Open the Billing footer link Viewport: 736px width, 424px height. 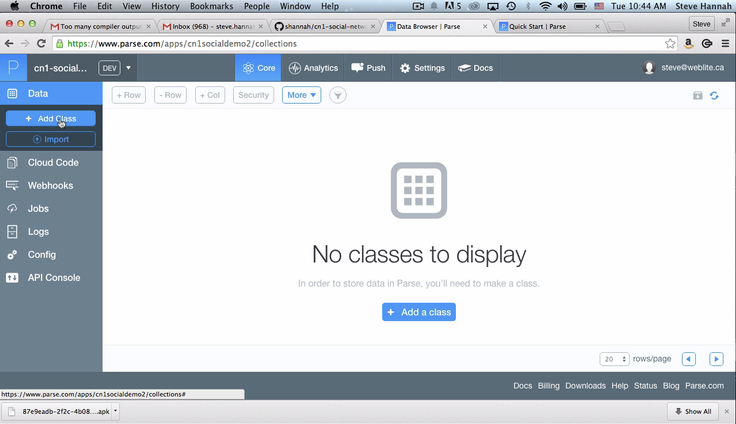(549, 385)
